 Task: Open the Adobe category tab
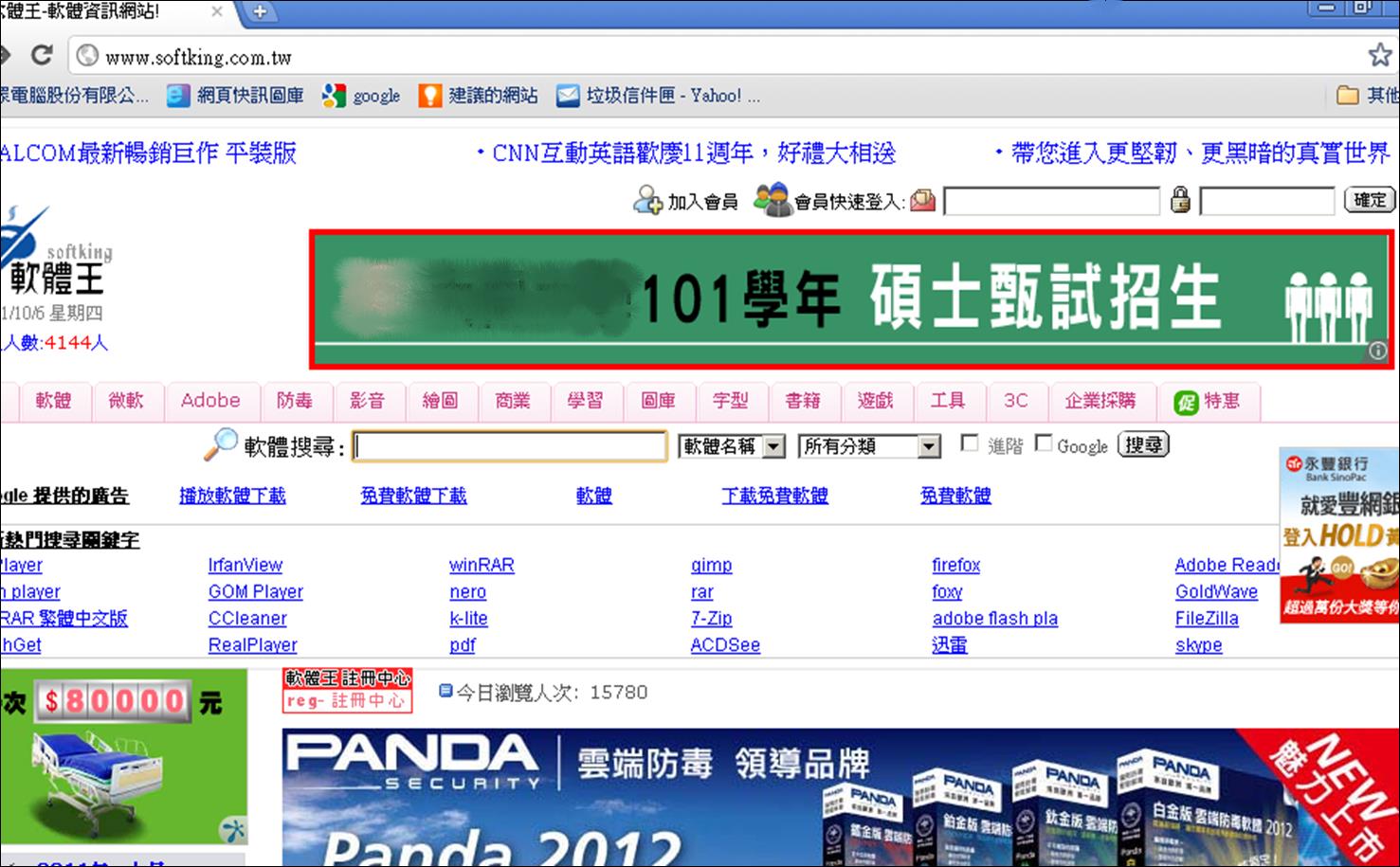pos(210,401)
